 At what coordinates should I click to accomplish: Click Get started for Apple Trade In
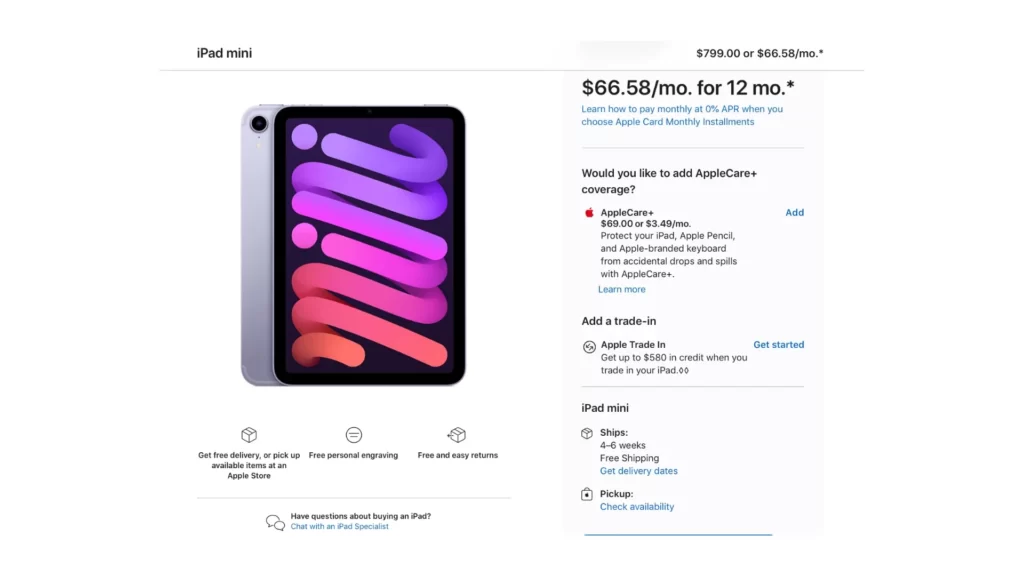(x=778, y=344)
